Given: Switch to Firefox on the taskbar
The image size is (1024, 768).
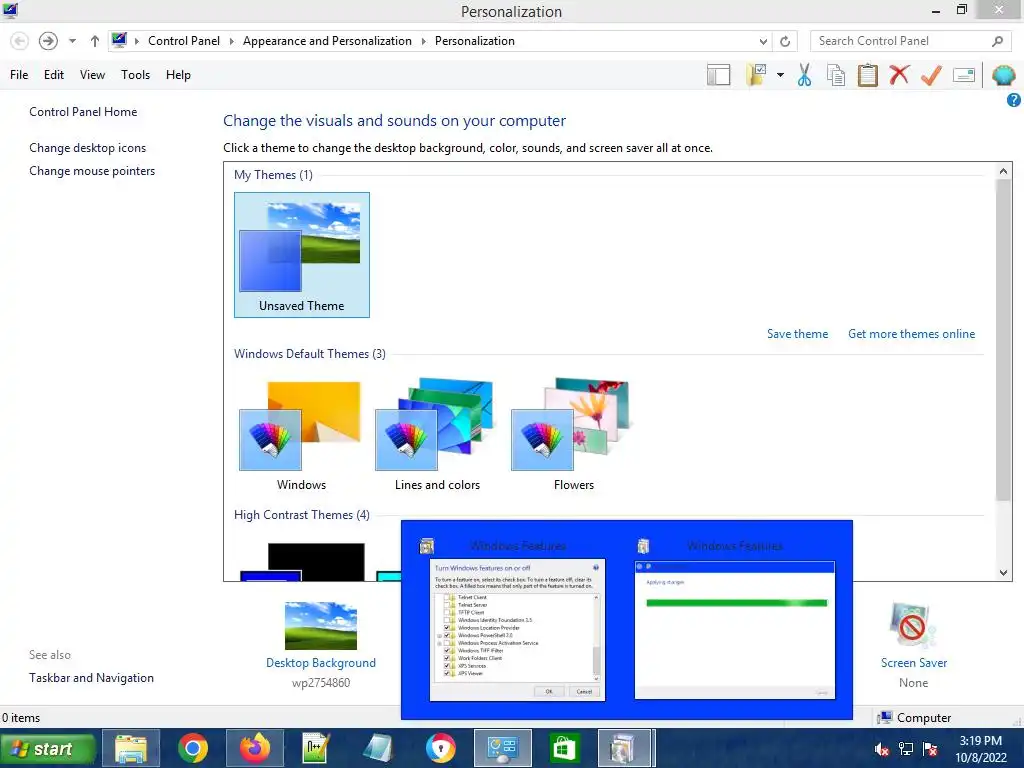Looking at the screenshot, I should pos(255,748).
